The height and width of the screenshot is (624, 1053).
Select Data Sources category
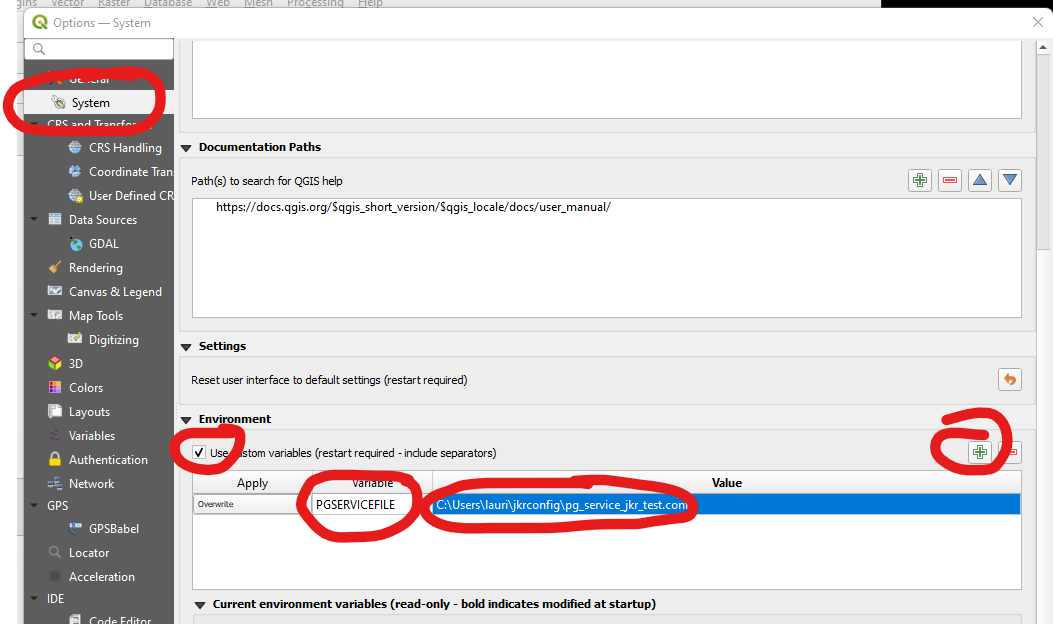(x=103, y=220)
